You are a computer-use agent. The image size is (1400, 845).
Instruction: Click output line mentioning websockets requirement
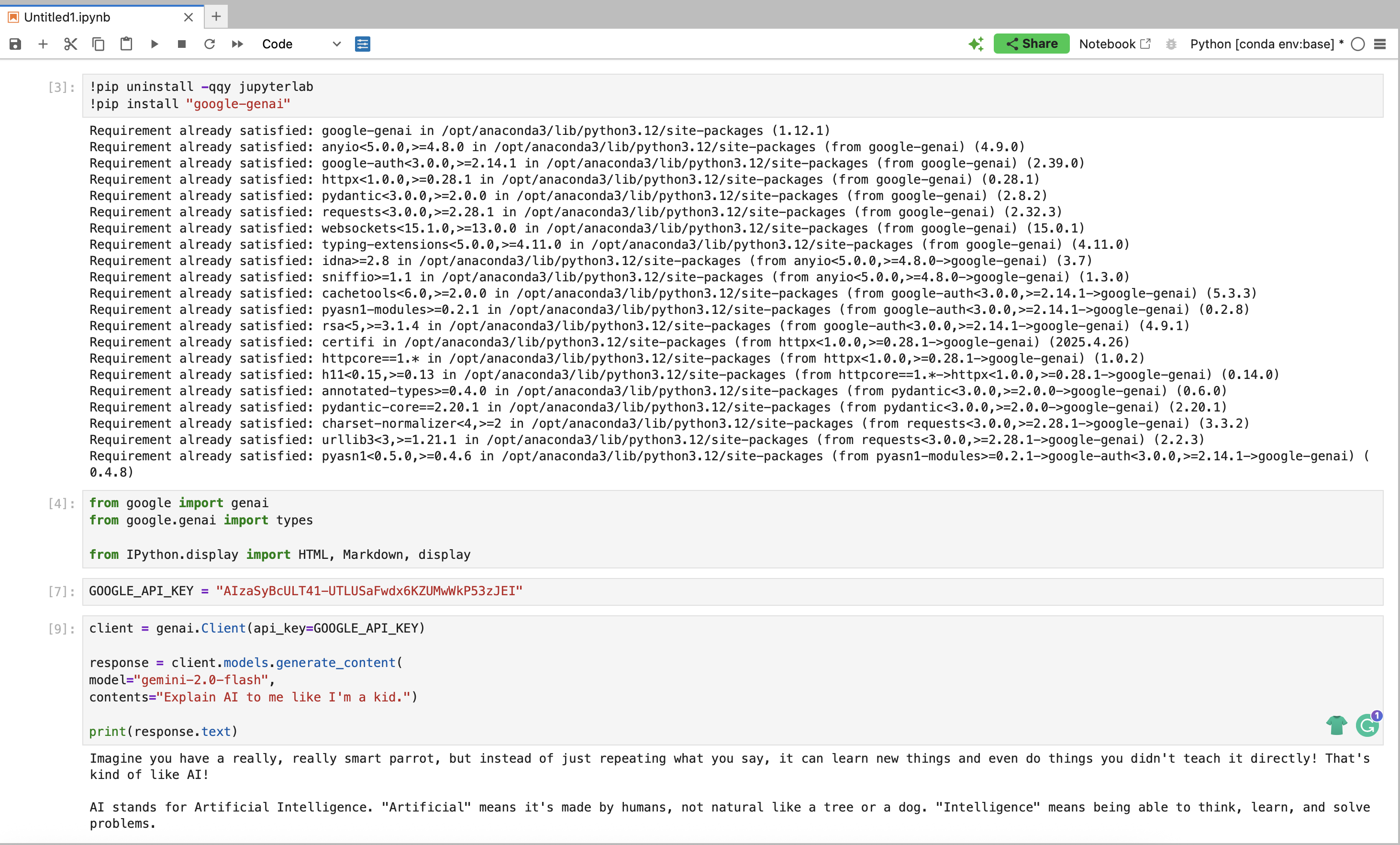pyautogui.click(x=587, y=228)
